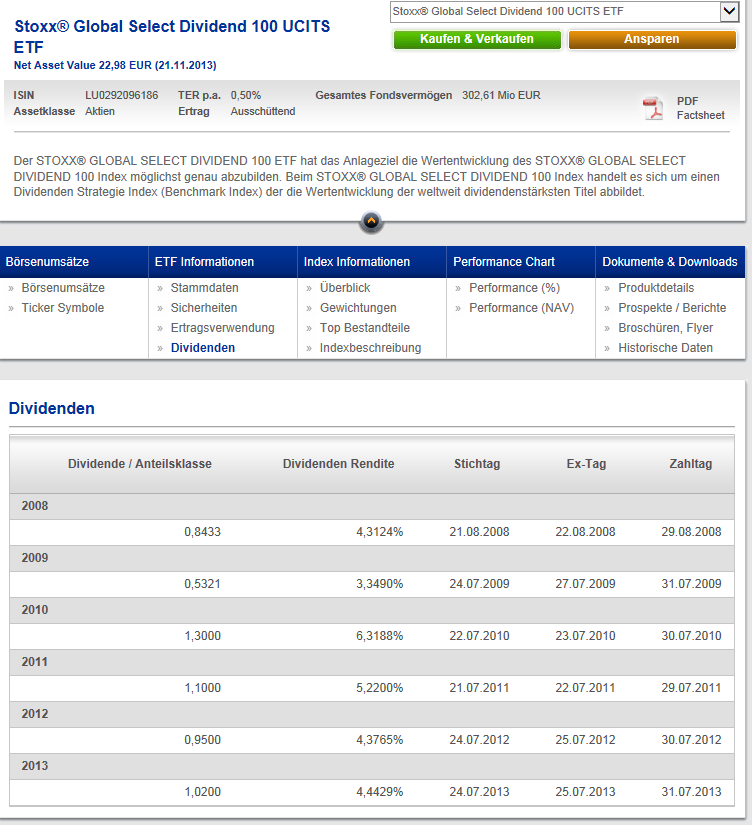Click the dividend yield 4,4429%
The image size is (752, 825).
tap(380, 792)
